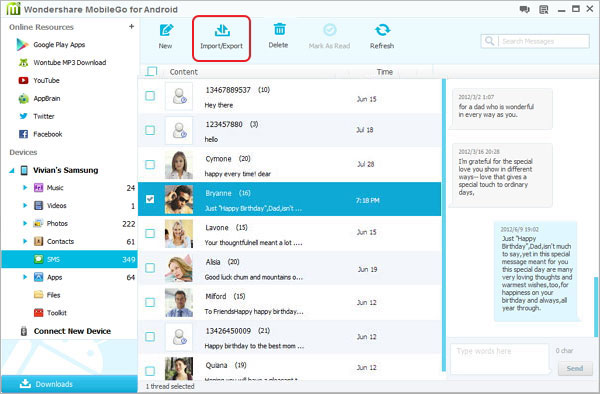Open the Toolkit item in the sidebar
The height and width of the screenshot is (394, 600).
pos(50,313)
